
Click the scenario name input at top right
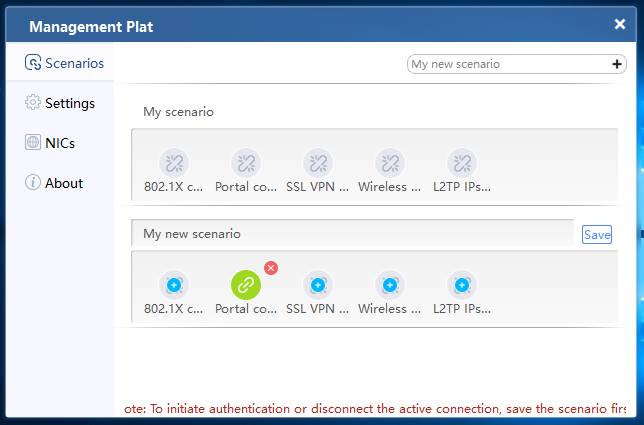pos(509,64)
